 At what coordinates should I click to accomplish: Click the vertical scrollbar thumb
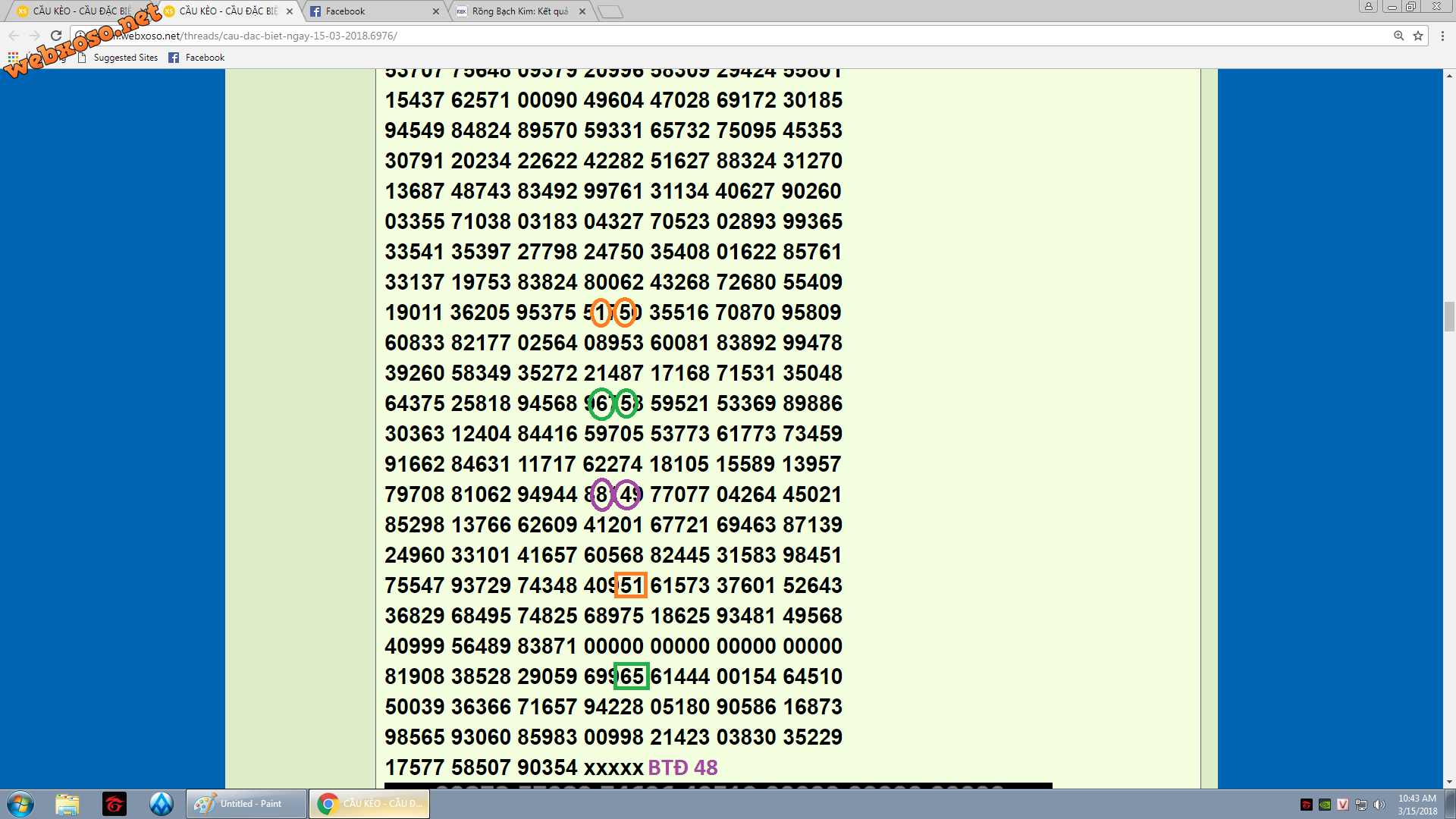coord(1449,316)
